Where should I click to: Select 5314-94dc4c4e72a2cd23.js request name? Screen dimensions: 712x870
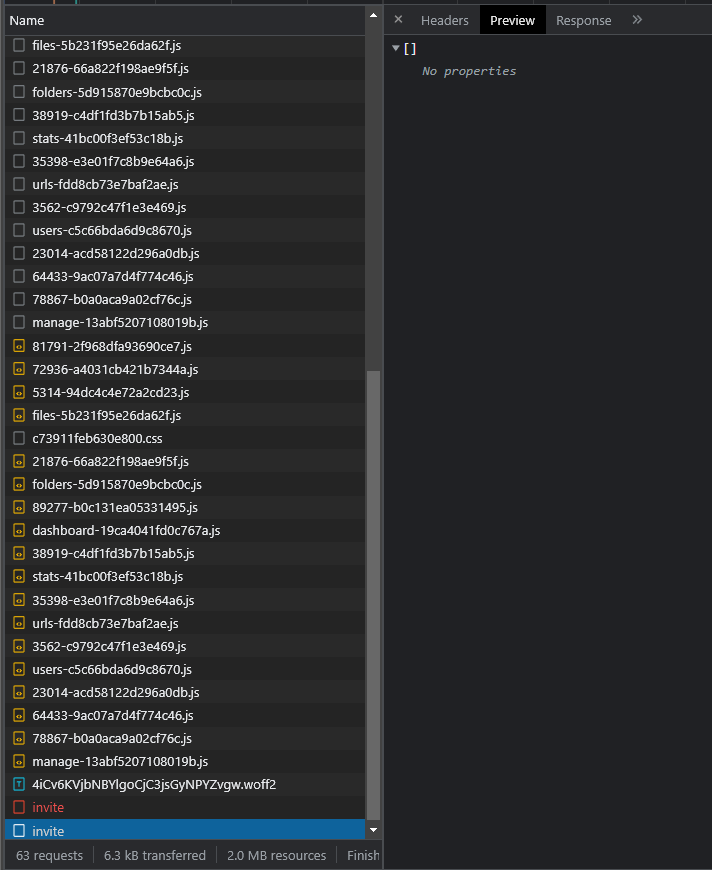click(x=110, y=392)
